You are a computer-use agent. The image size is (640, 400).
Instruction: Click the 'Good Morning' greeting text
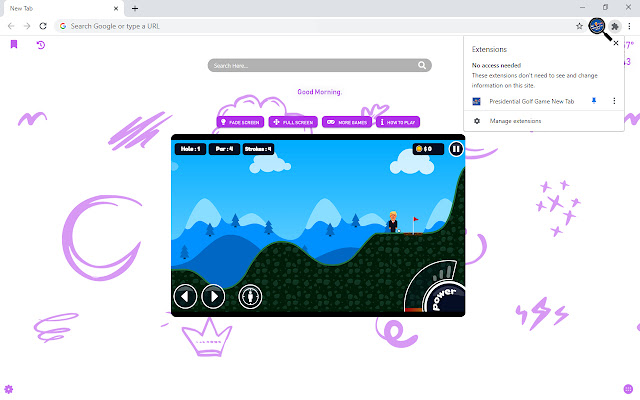click(319, 92)
